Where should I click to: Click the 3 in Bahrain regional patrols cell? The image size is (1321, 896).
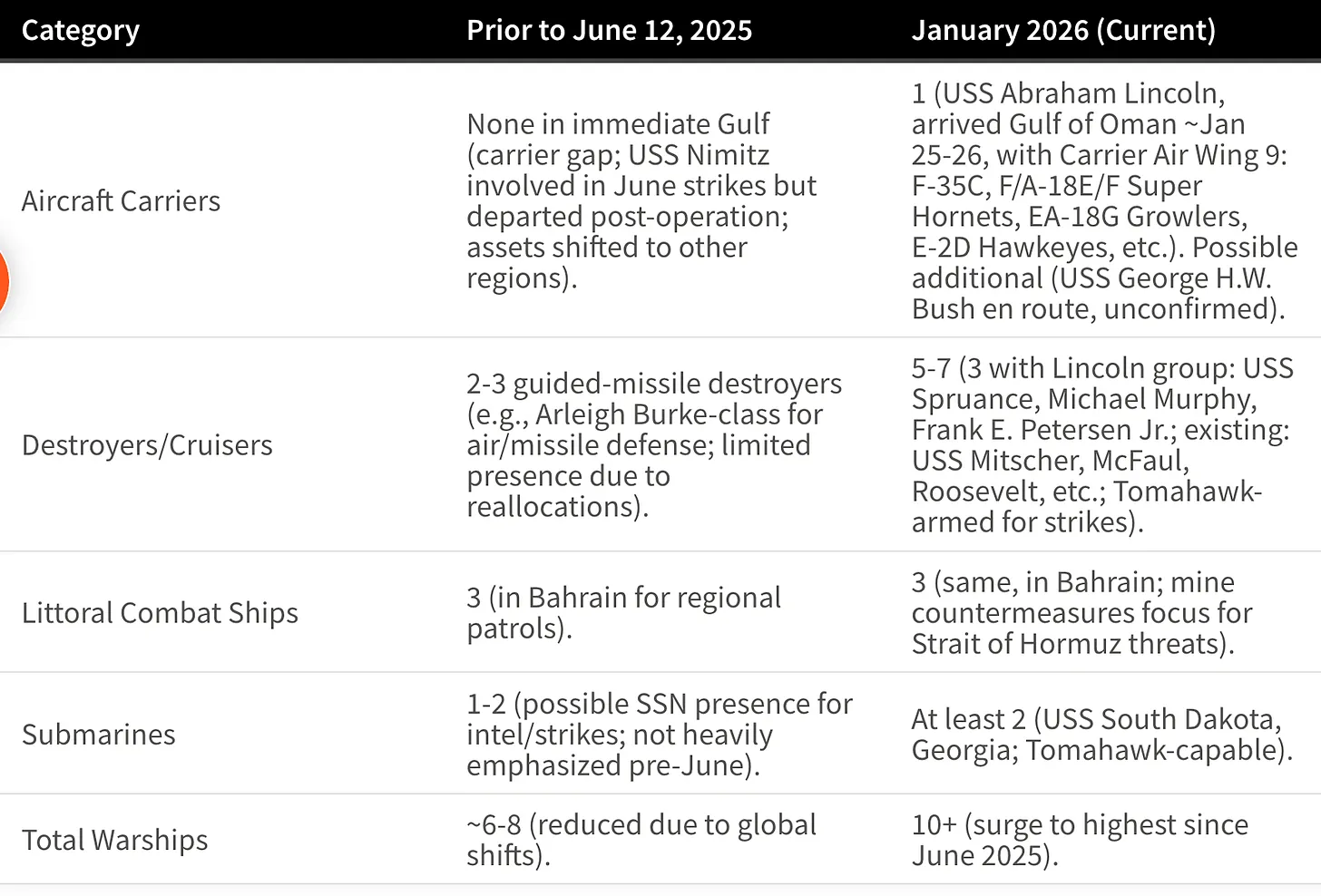[623, 613]
